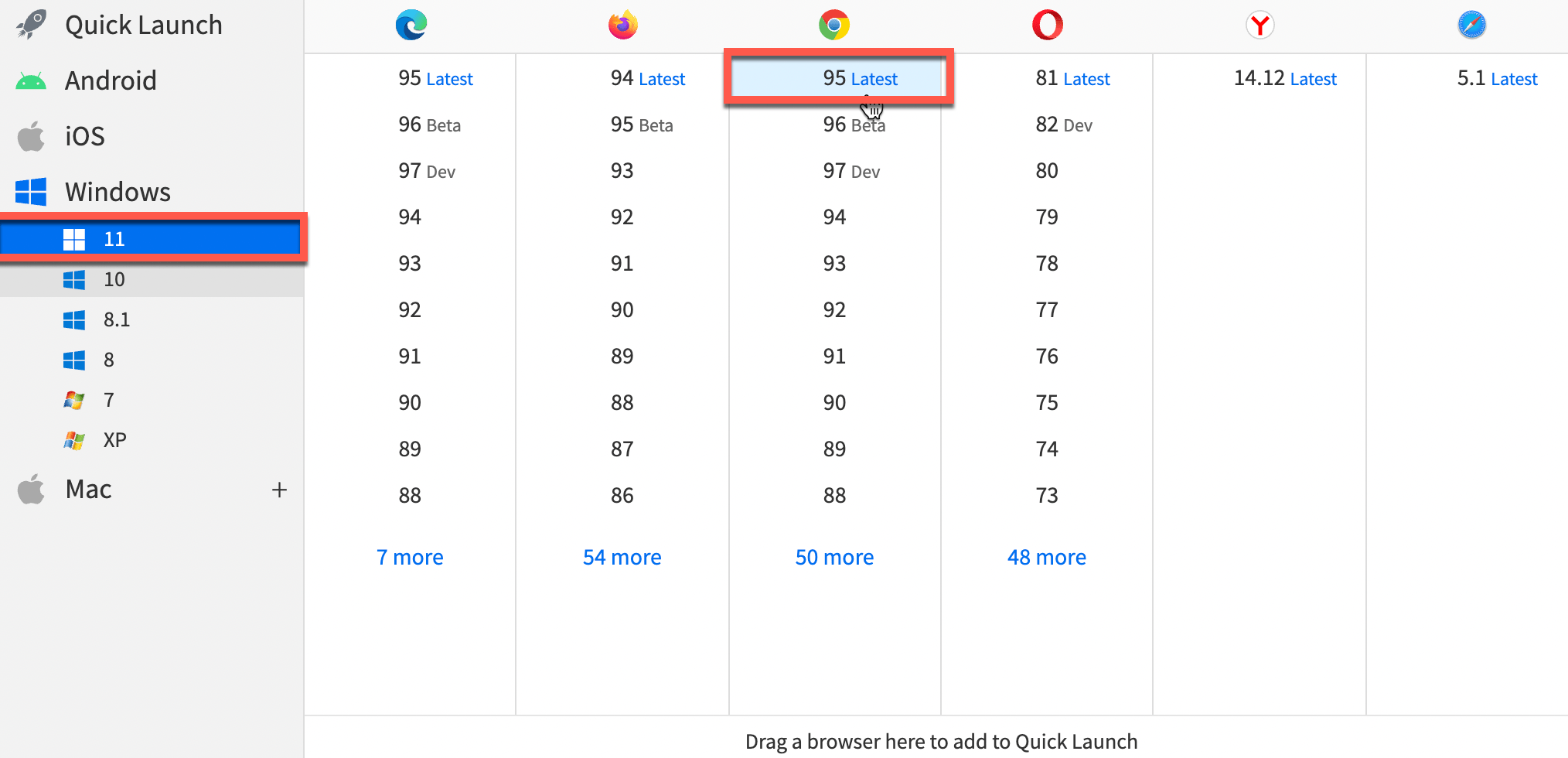Open the Quick Launch rocket icon

(x=30, y=24)
